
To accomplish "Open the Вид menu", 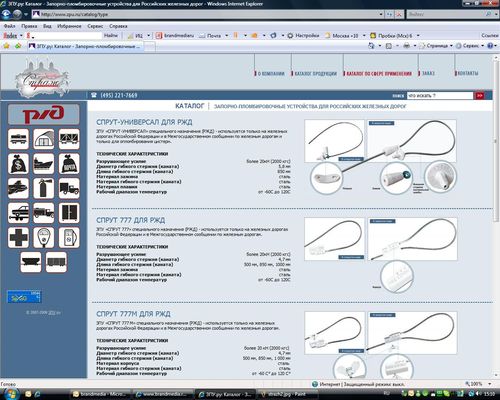I will 47,26.
